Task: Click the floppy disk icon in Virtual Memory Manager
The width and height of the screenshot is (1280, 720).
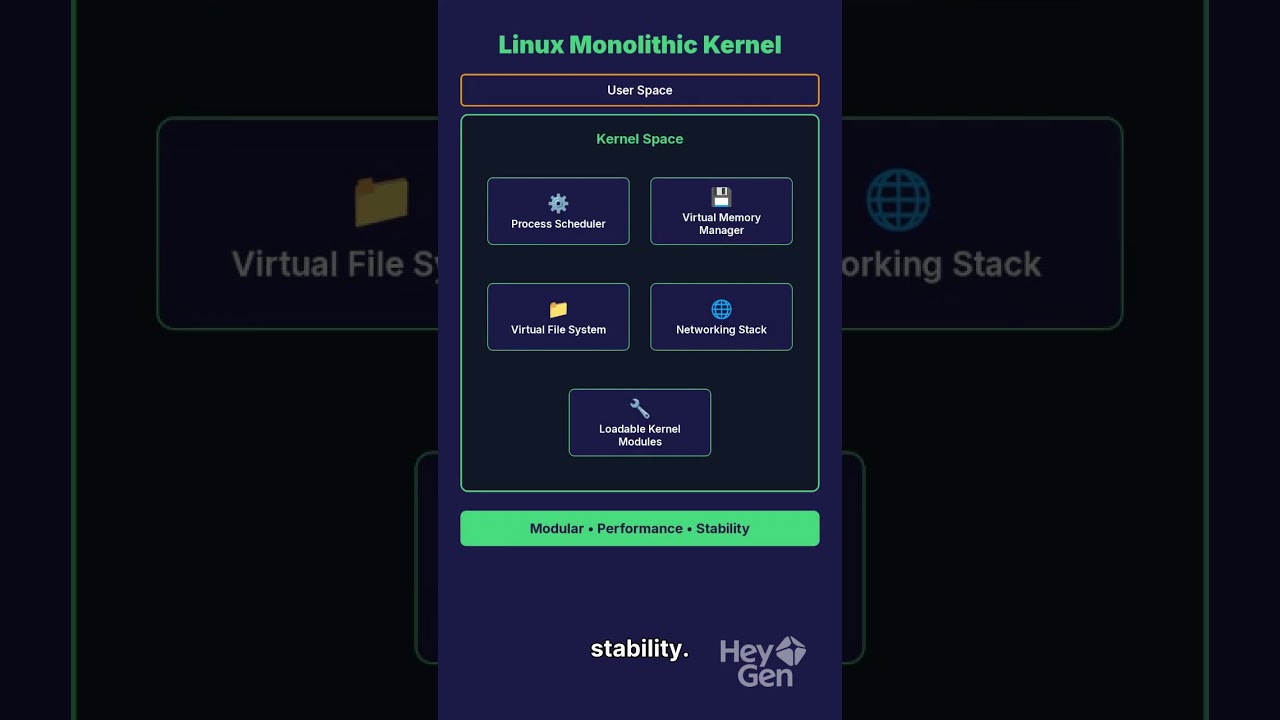Action: point(721,197)
